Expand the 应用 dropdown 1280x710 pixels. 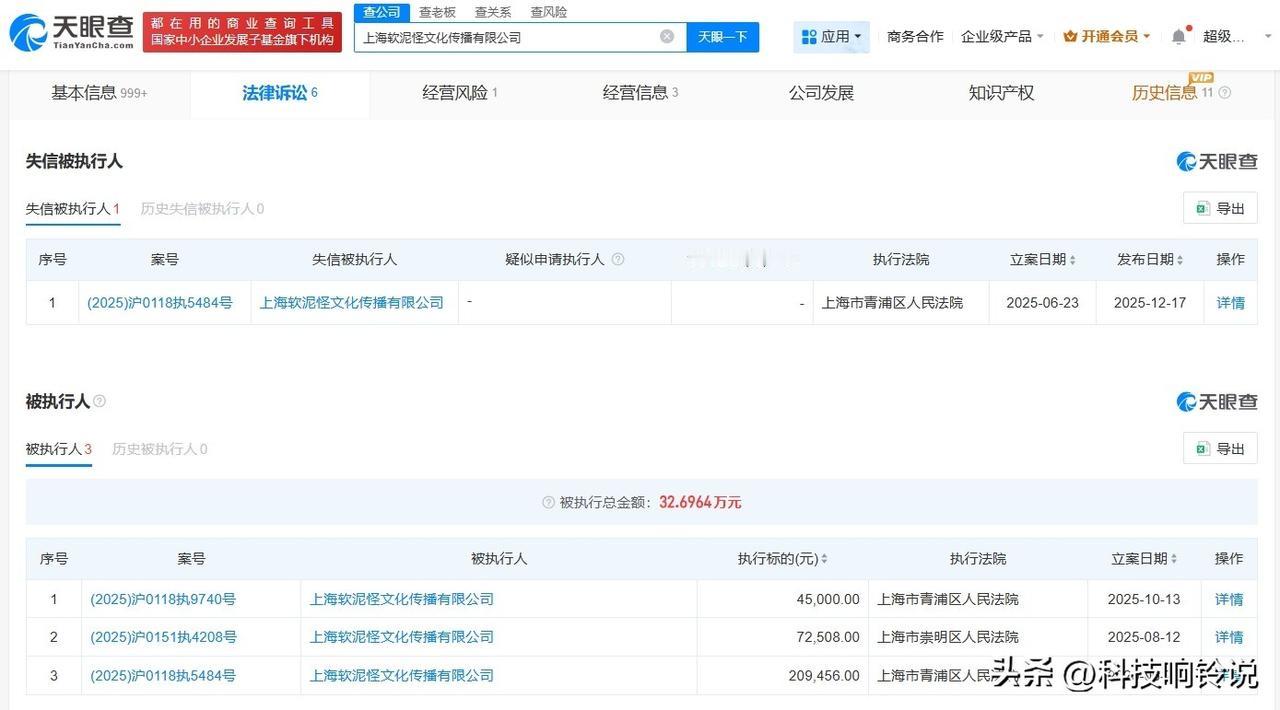click(x=857, y=37)
